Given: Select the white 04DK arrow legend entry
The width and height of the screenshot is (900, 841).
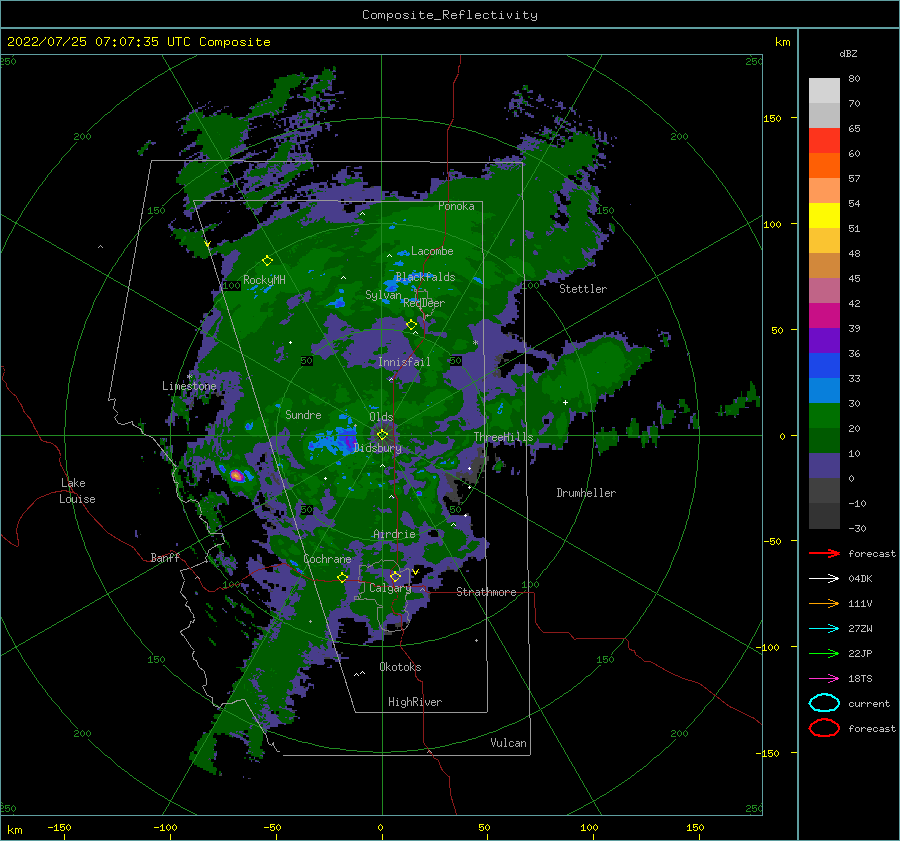Looking at the screenshot, I should tap(824, 578).
